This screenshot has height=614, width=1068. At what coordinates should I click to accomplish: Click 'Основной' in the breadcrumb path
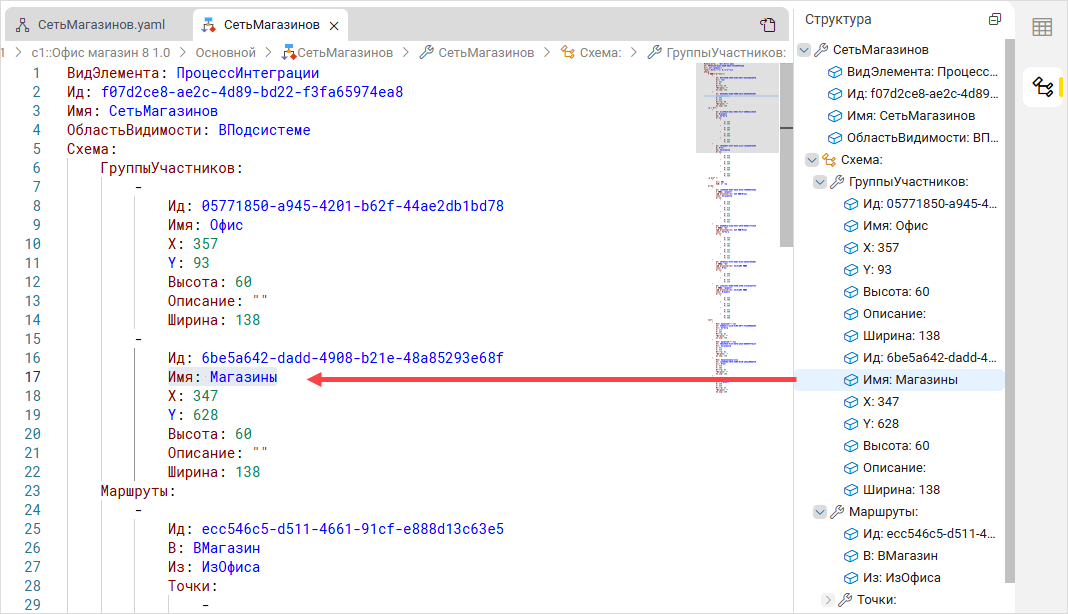225,52
